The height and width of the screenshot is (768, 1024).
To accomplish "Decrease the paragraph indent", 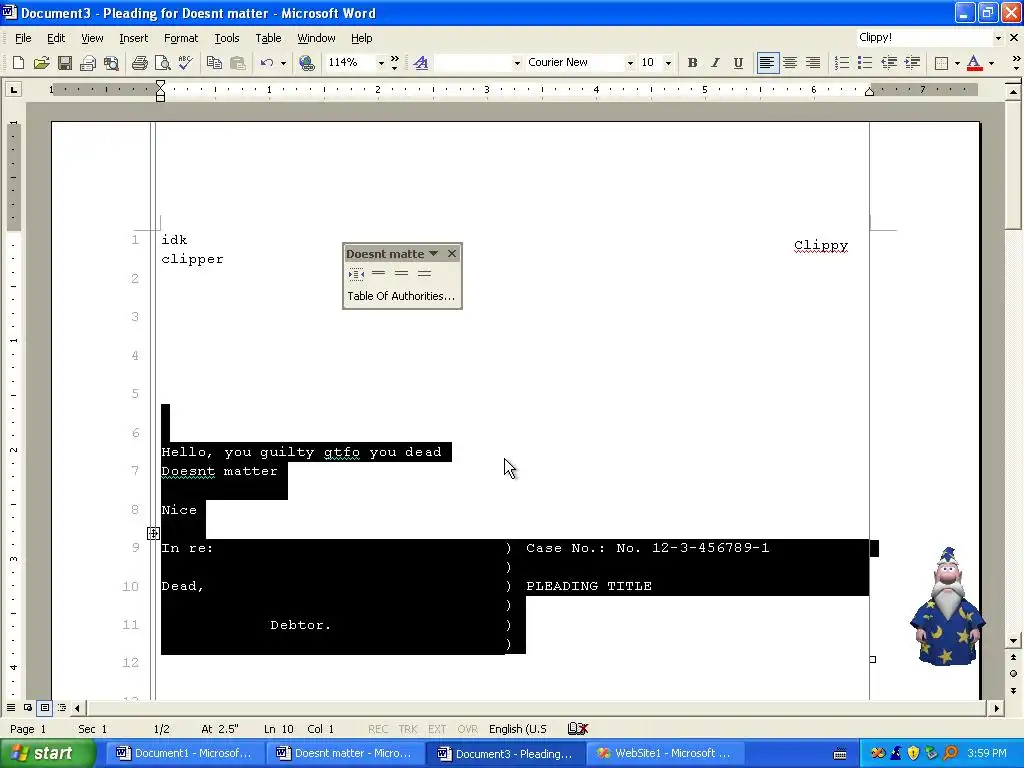I will [x=888, y=63].
